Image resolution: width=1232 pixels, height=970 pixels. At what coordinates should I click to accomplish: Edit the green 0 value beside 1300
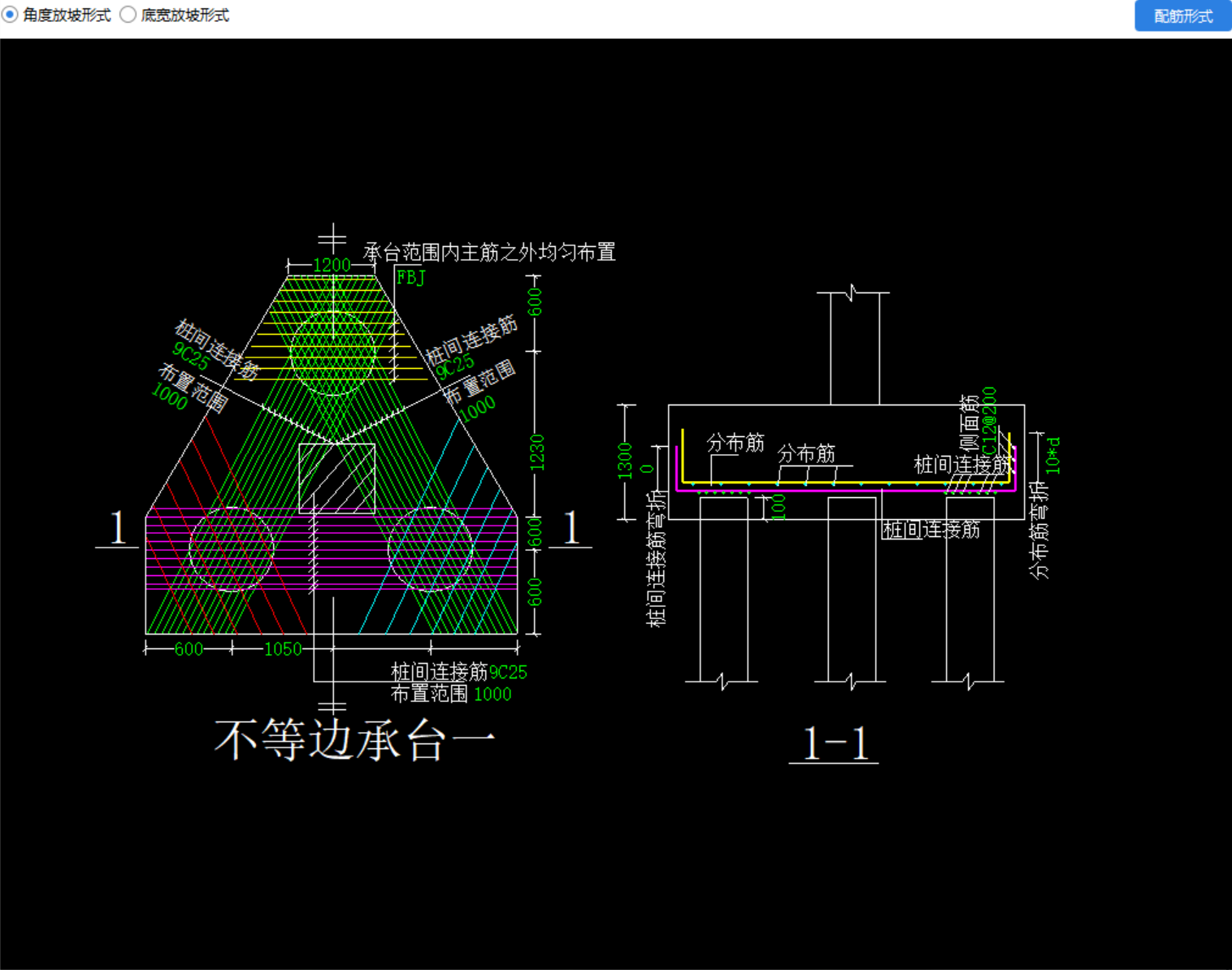[x=647, y=468]
